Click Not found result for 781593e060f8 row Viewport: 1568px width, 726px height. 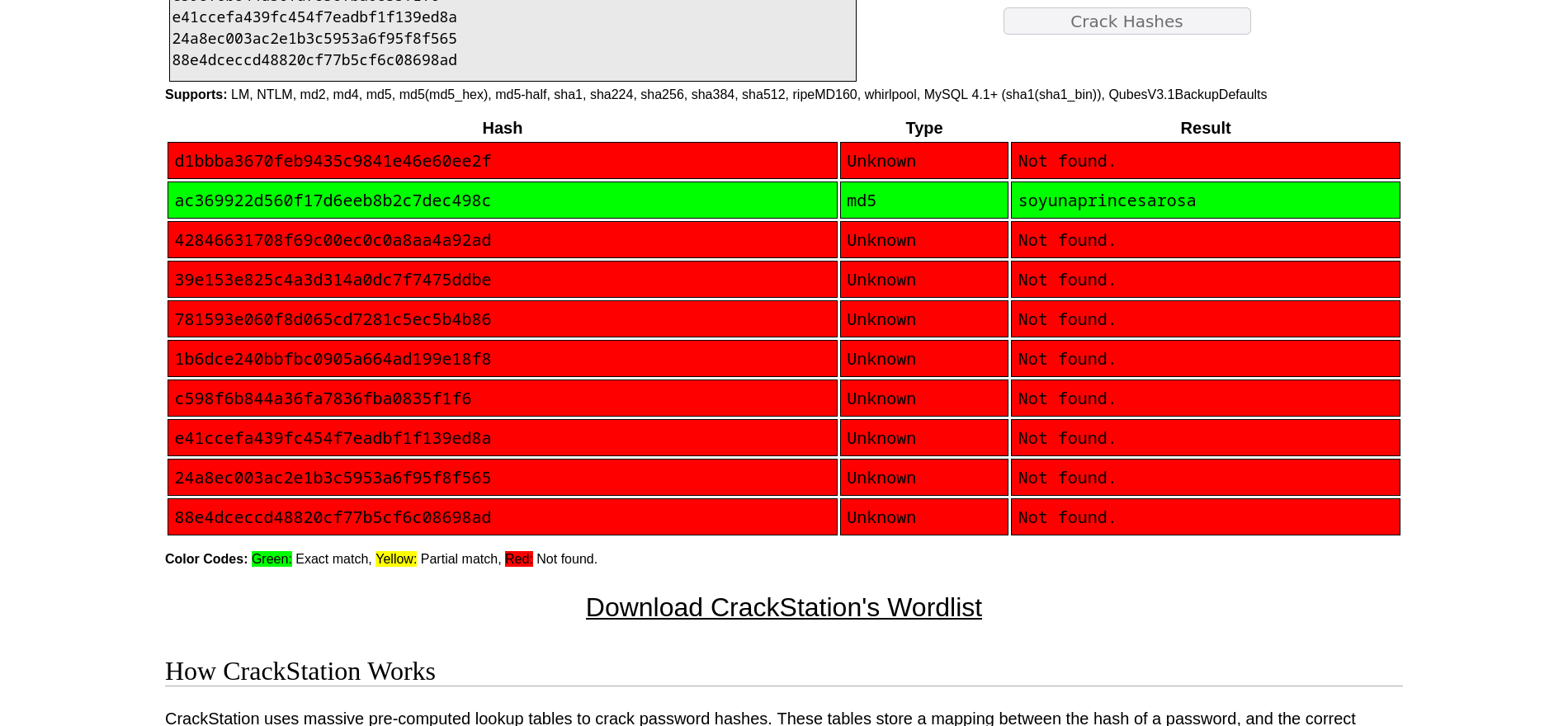click(x=1206, y=319)
